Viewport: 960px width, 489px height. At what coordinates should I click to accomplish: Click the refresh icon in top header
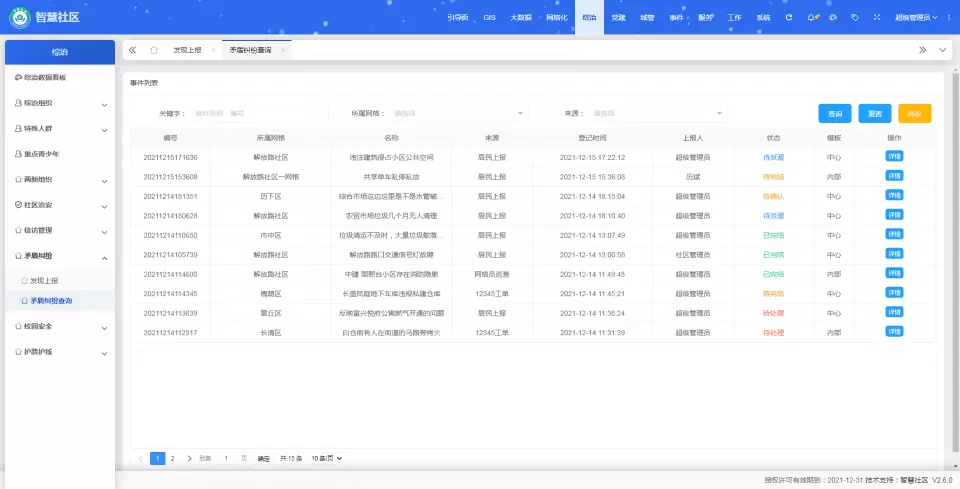tap(789, 17)
